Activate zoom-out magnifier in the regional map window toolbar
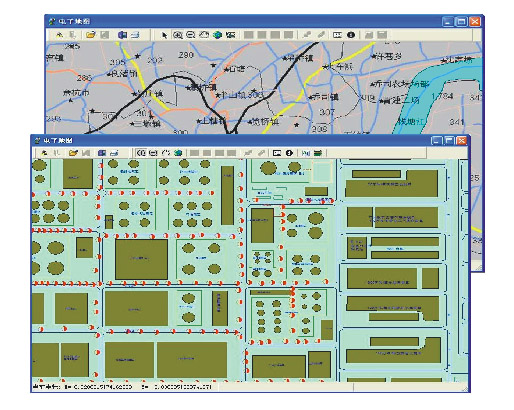This screenshot has width=514, height=410. (x=190, y=35)
